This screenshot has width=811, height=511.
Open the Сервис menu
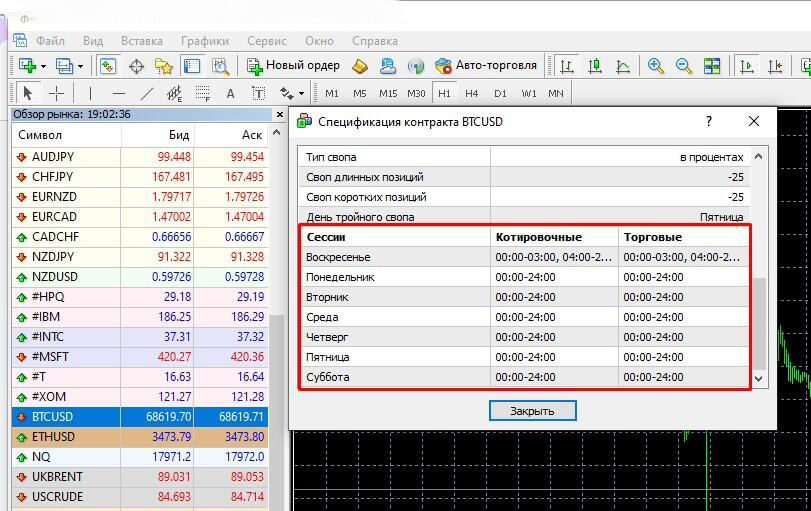267,41
